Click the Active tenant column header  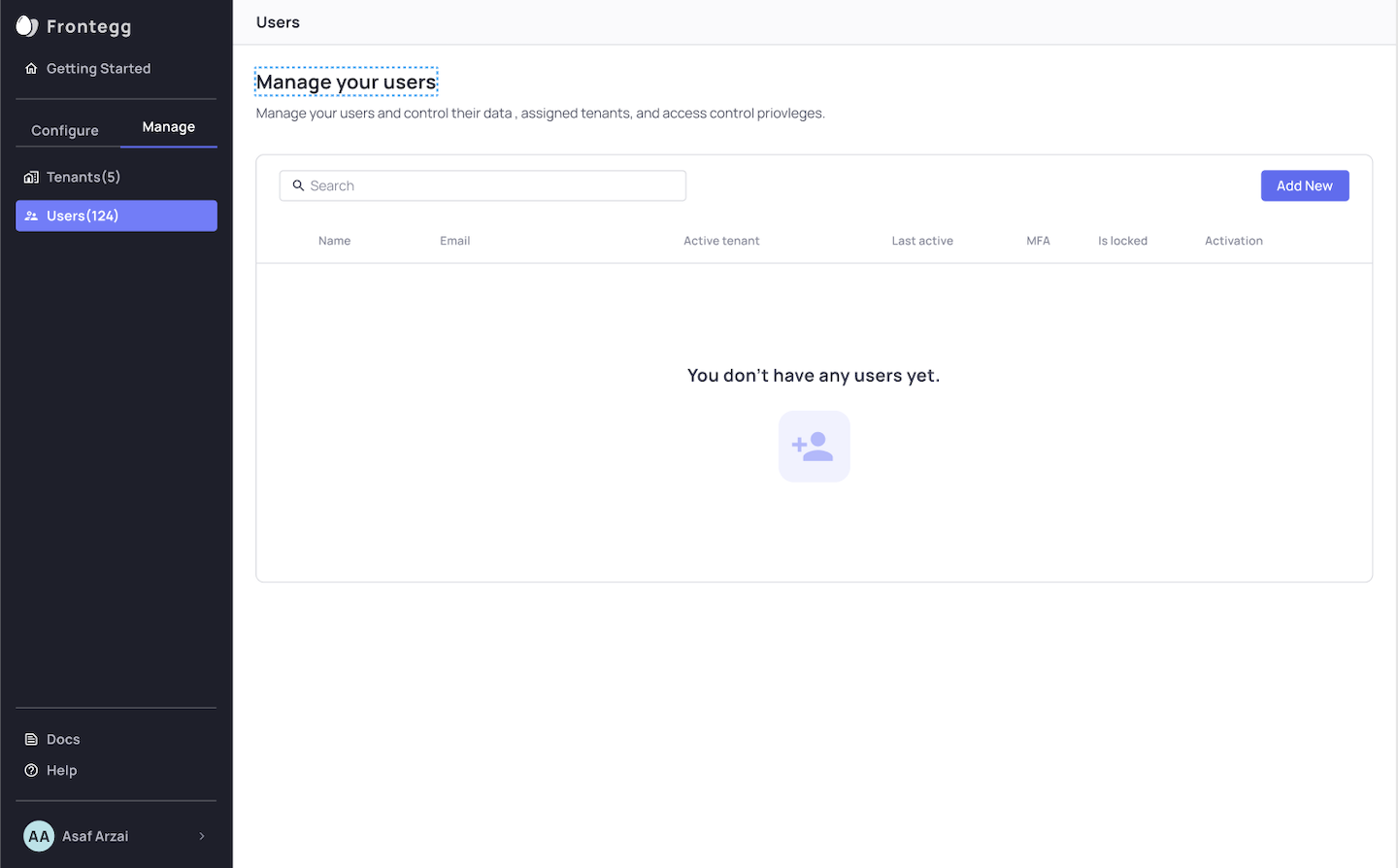tap(721, 241)
